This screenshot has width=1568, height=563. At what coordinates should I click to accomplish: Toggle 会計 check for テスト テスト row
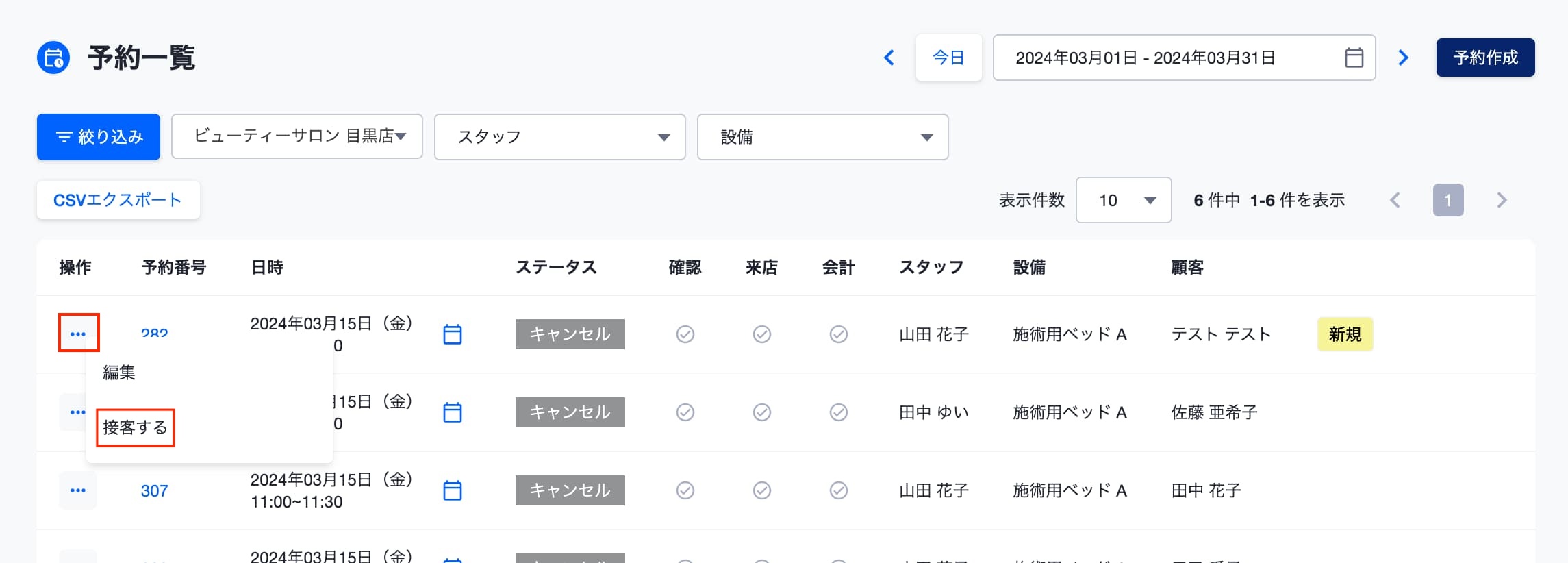pos(839,334)
